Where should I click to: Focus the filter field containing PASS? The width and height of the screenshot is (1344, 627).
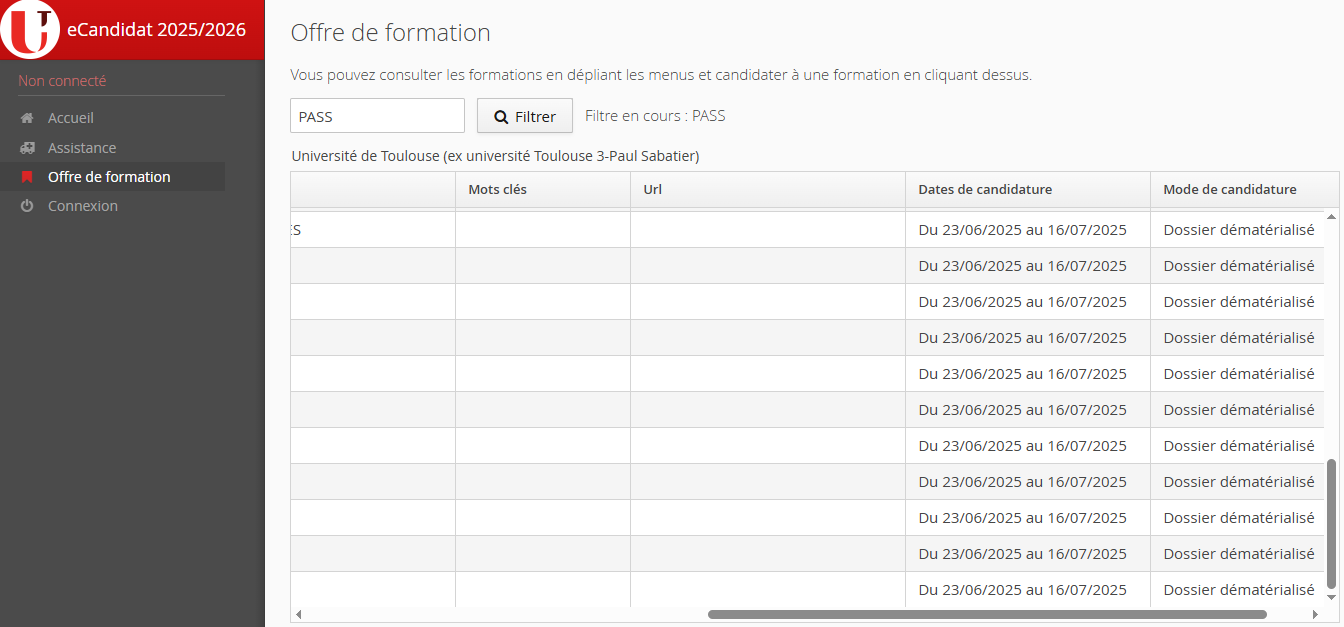click(x=377, y=116)
